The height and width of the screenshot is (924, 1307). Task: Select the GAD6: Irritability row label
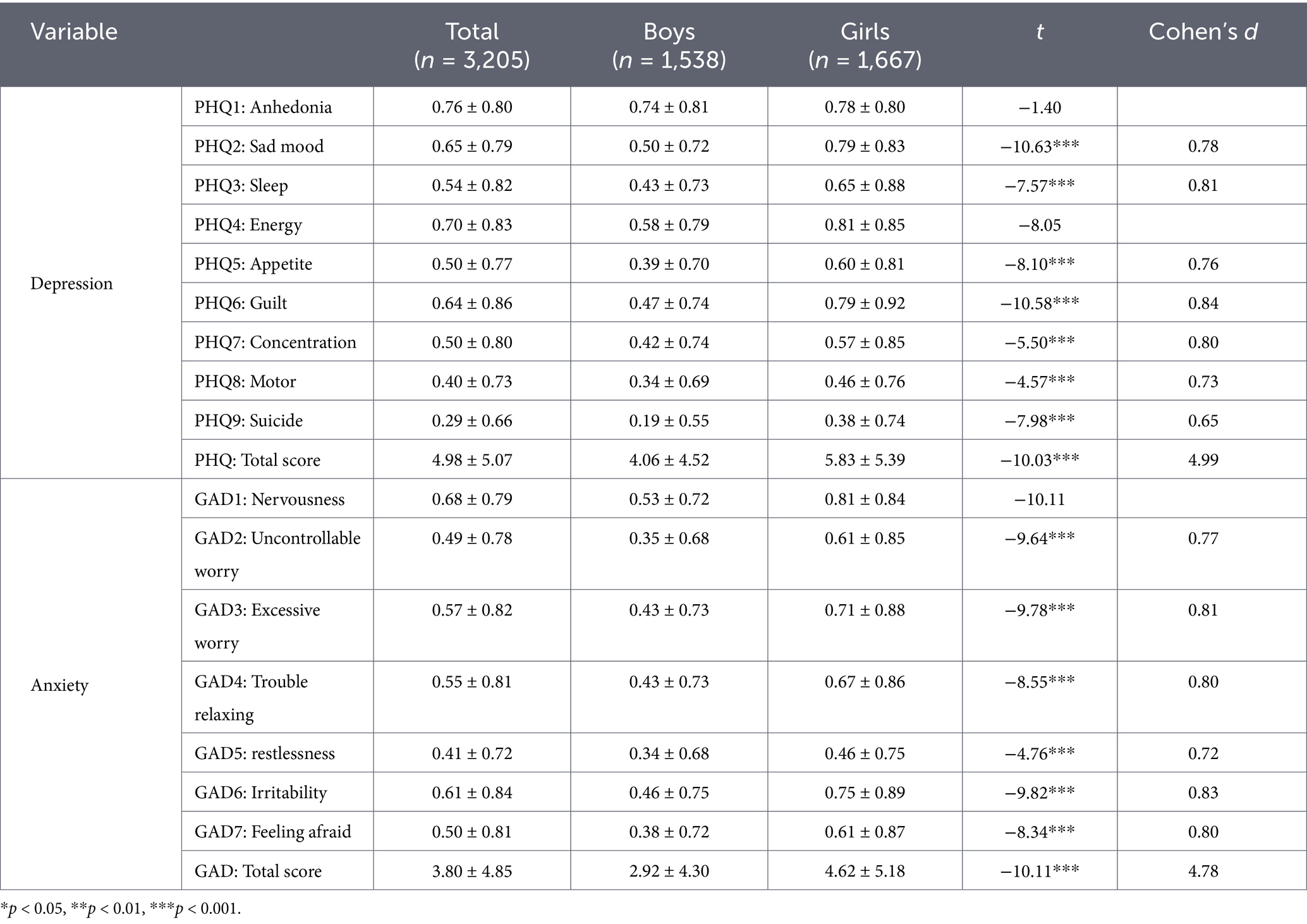[x=260, y=792]
